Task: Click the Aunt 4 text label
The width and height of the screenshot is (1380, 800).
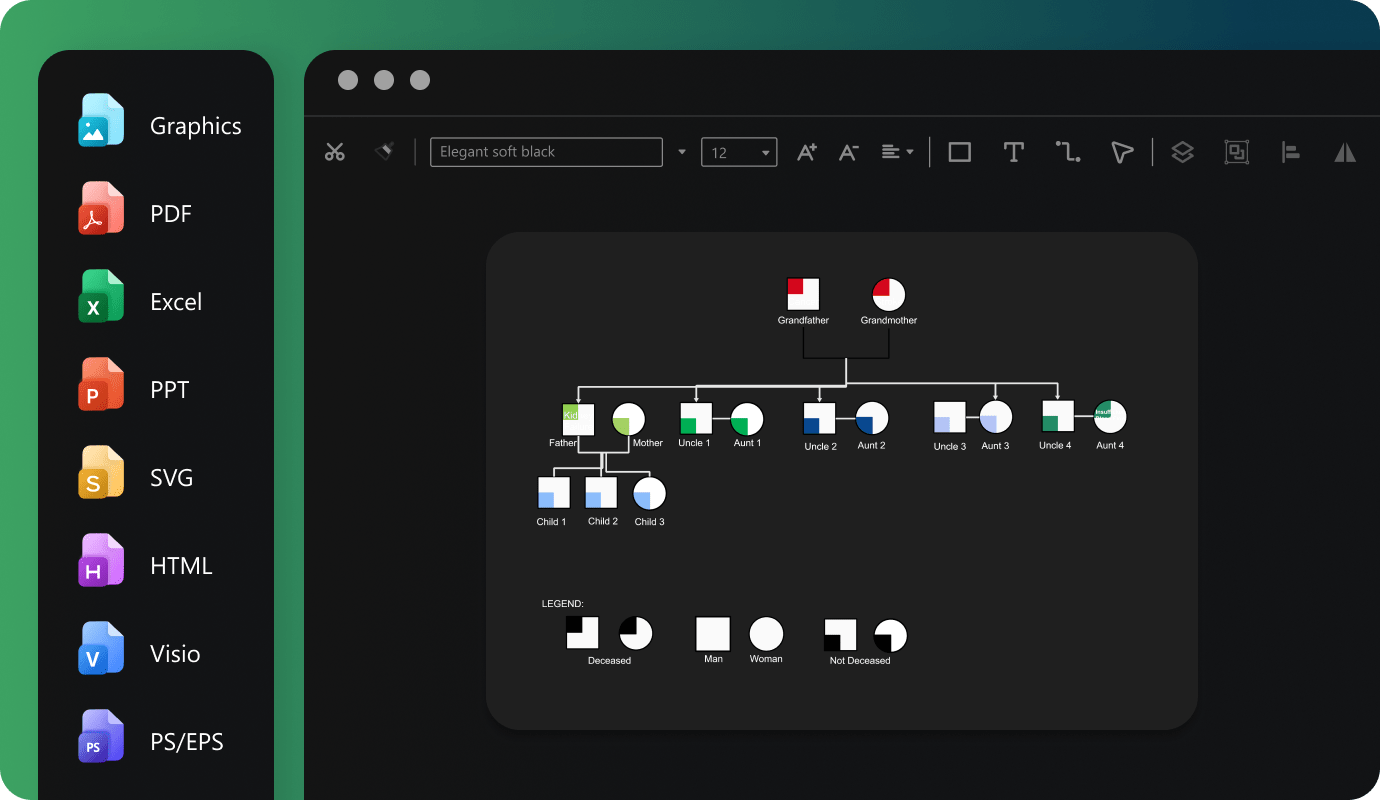Action: click(1110, 446)
